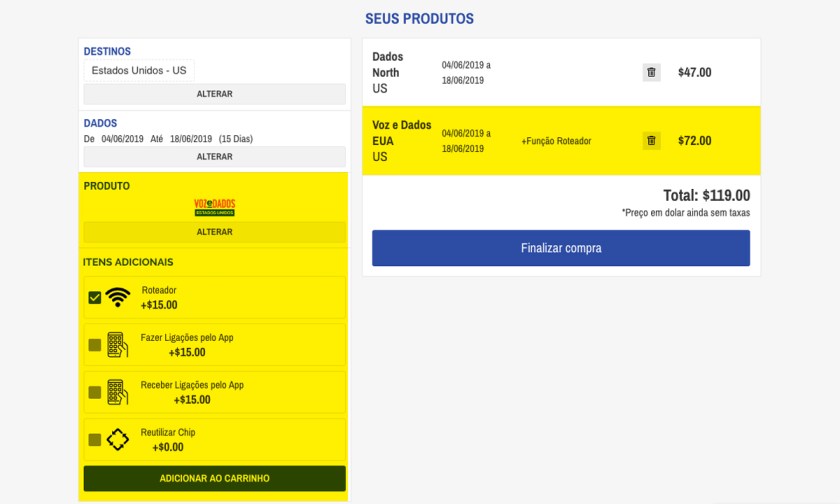Click the Voz e Dados product logo
The width and height of the screenshot is (840, 504).
(214, 208)
